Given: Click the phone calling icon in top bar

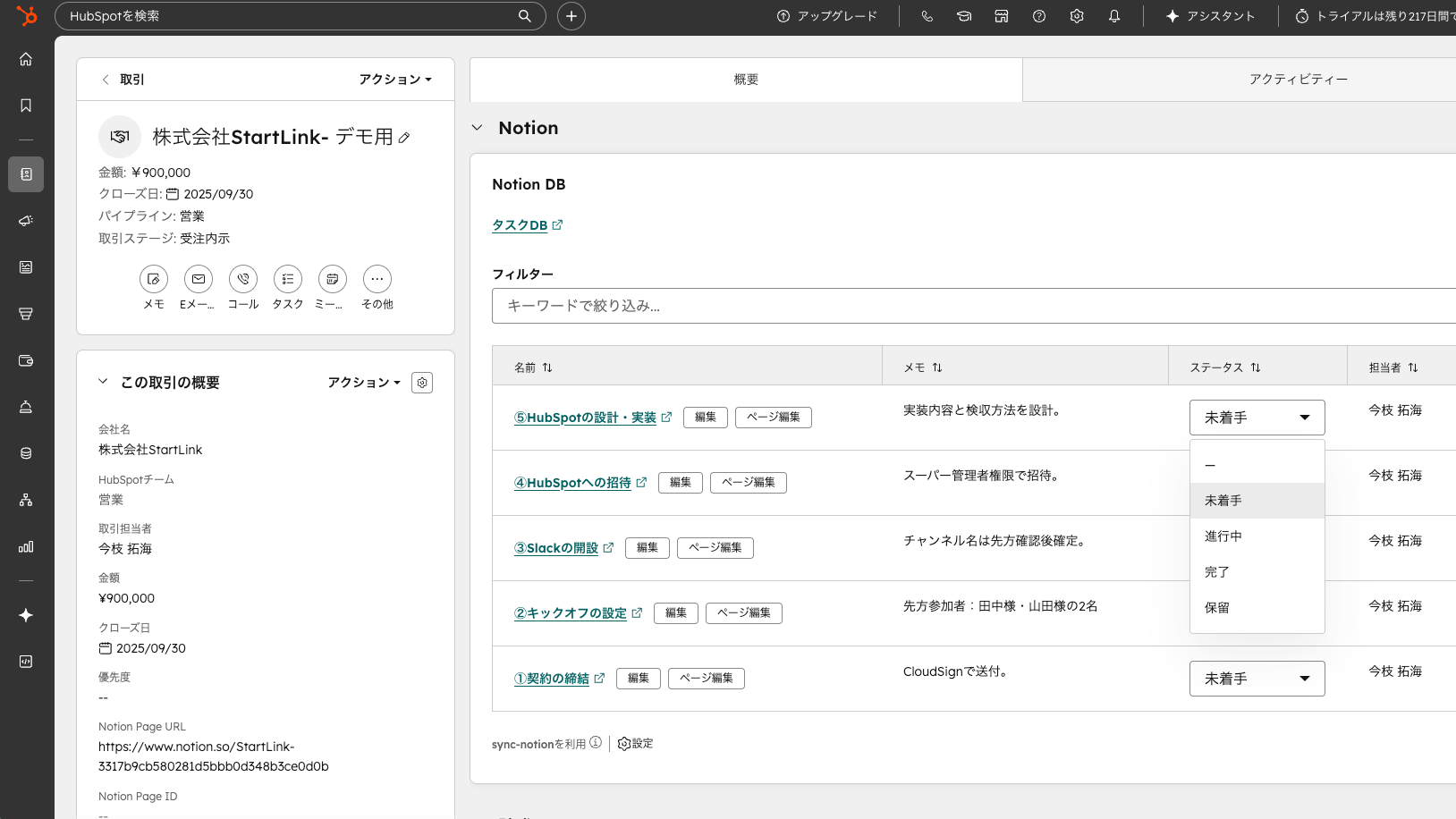Looking at the screenshot, I should coord(927,16).
